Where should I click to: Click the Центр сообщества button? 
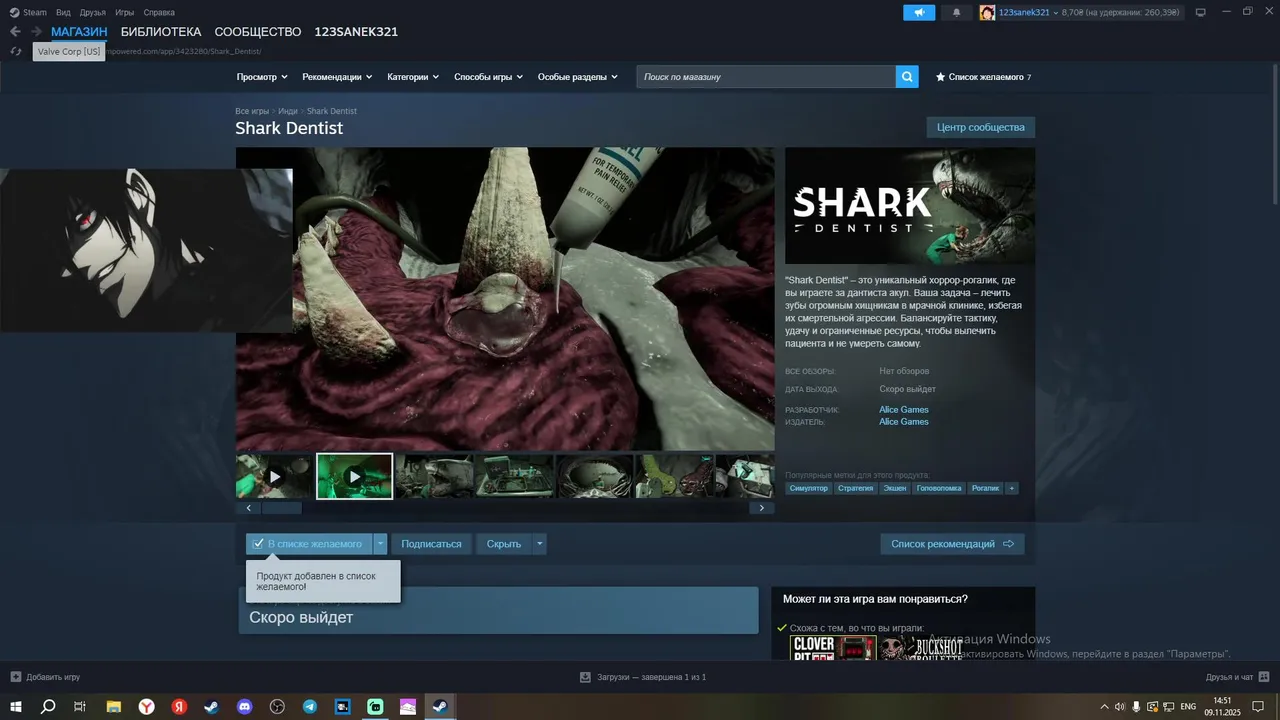[x=981, y=127]
